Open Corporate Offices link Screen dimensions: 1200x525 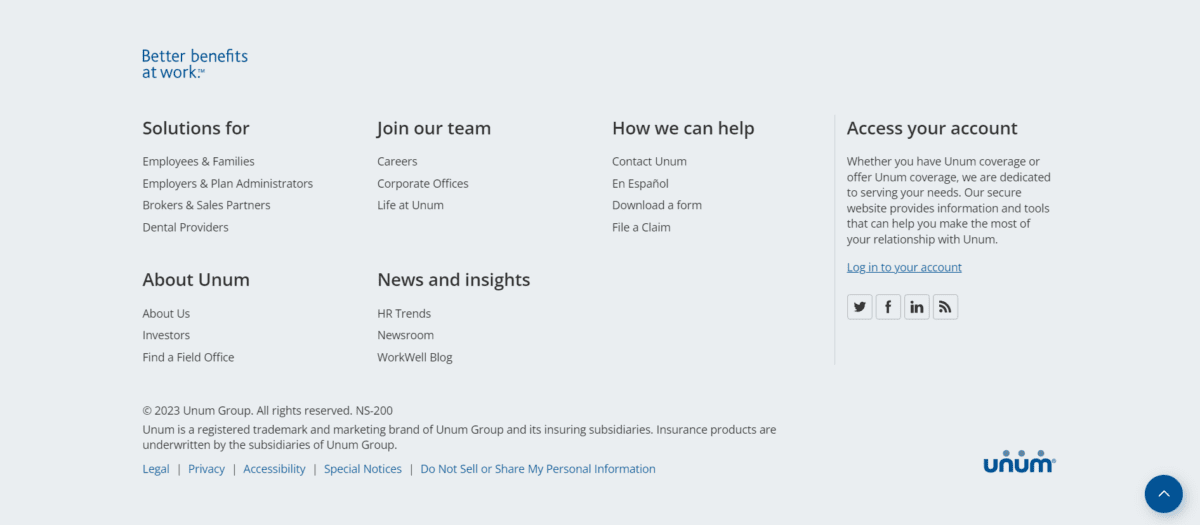(x=423, y=183)
